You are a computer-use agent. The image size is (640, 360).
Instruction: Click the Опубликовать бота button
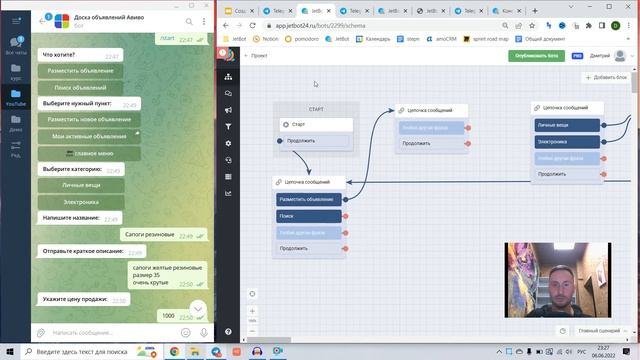click(x=536, y=56)
